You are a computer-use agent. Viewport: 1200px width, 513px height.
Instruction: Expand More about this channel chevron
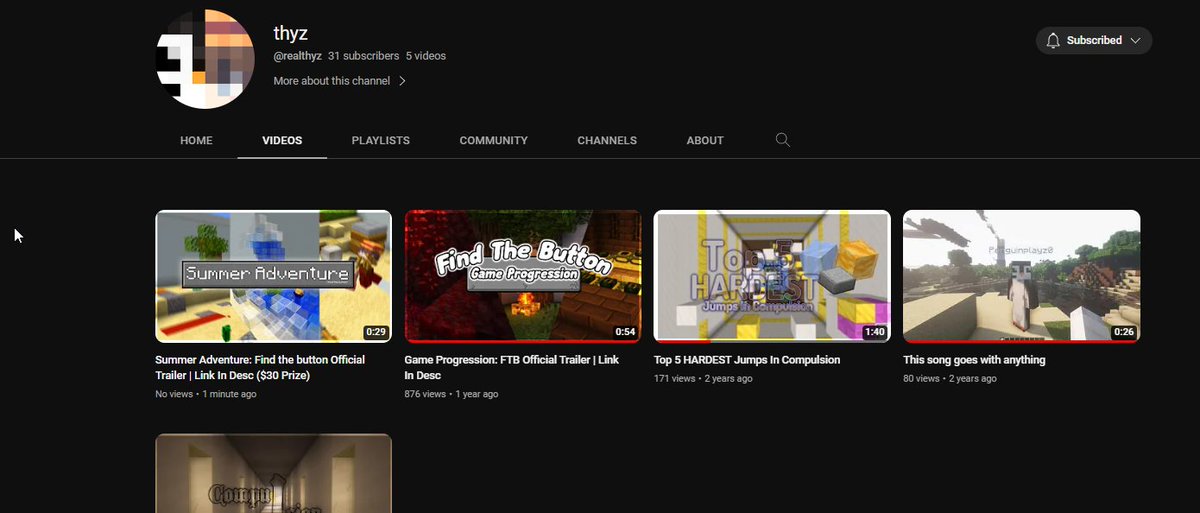coord(402,81)
